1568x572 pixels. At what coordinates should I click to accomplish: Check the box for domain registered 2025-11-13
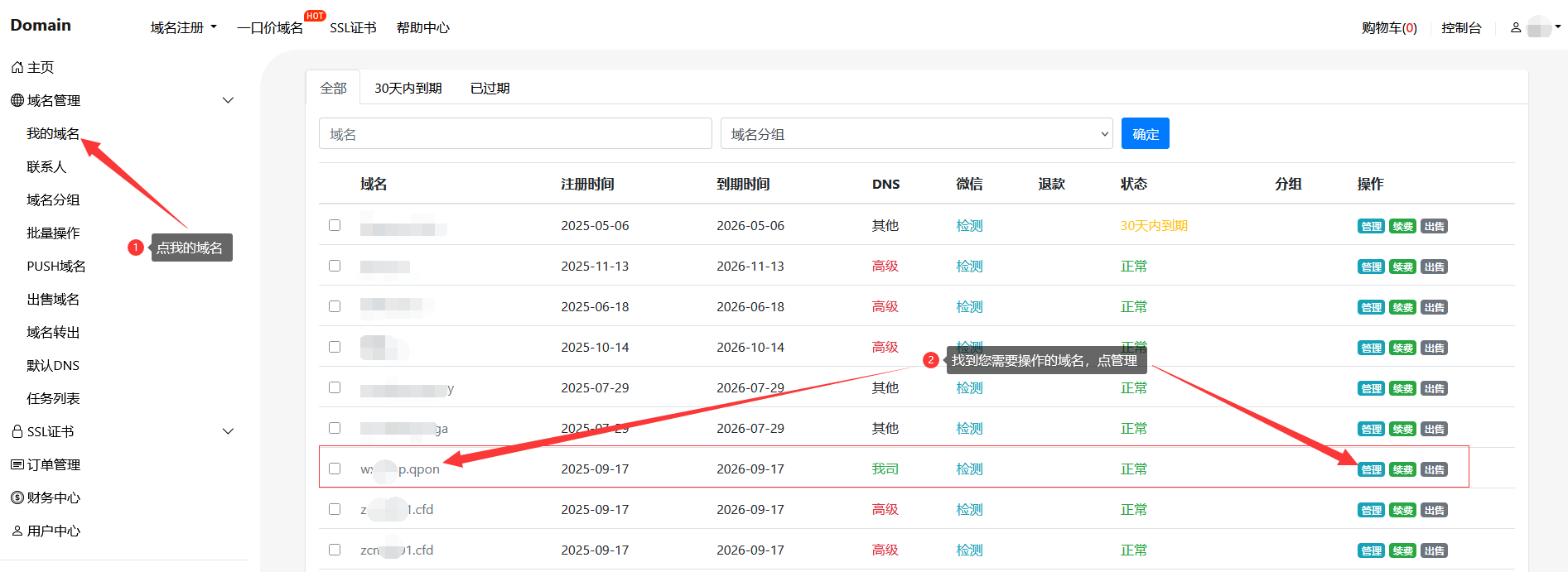point(335,266)
